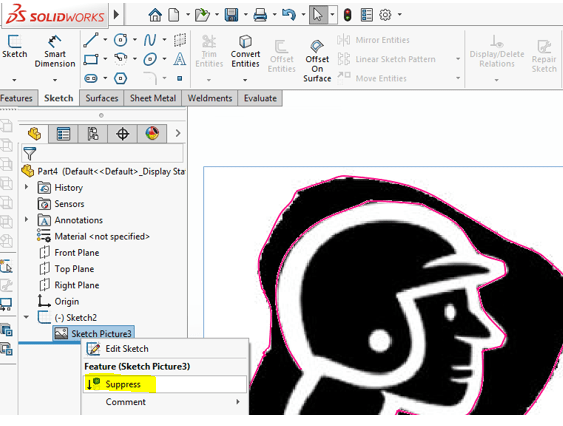This screenshot has width=563, height=426.
Task: Select Right Plane in the tree
Action: tap(69, 285)
